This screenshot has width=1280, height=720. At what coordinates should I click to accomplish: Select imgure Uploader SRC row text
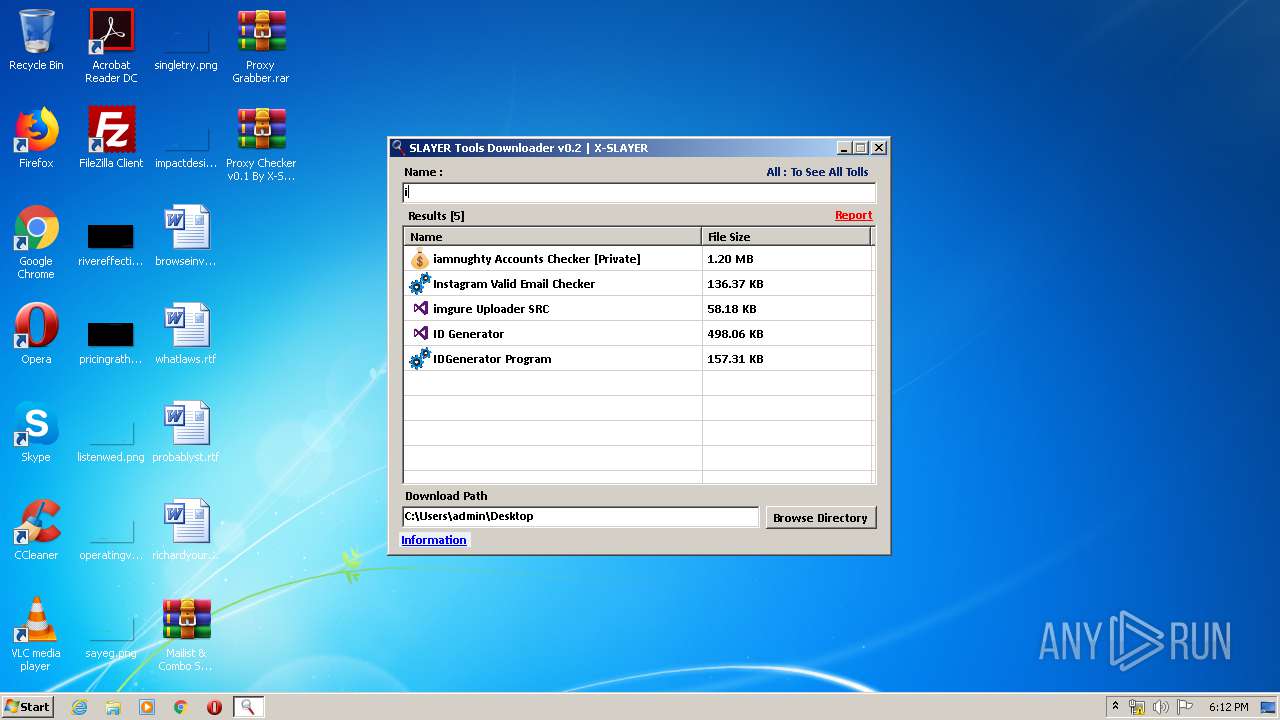(x=491, y=309)
